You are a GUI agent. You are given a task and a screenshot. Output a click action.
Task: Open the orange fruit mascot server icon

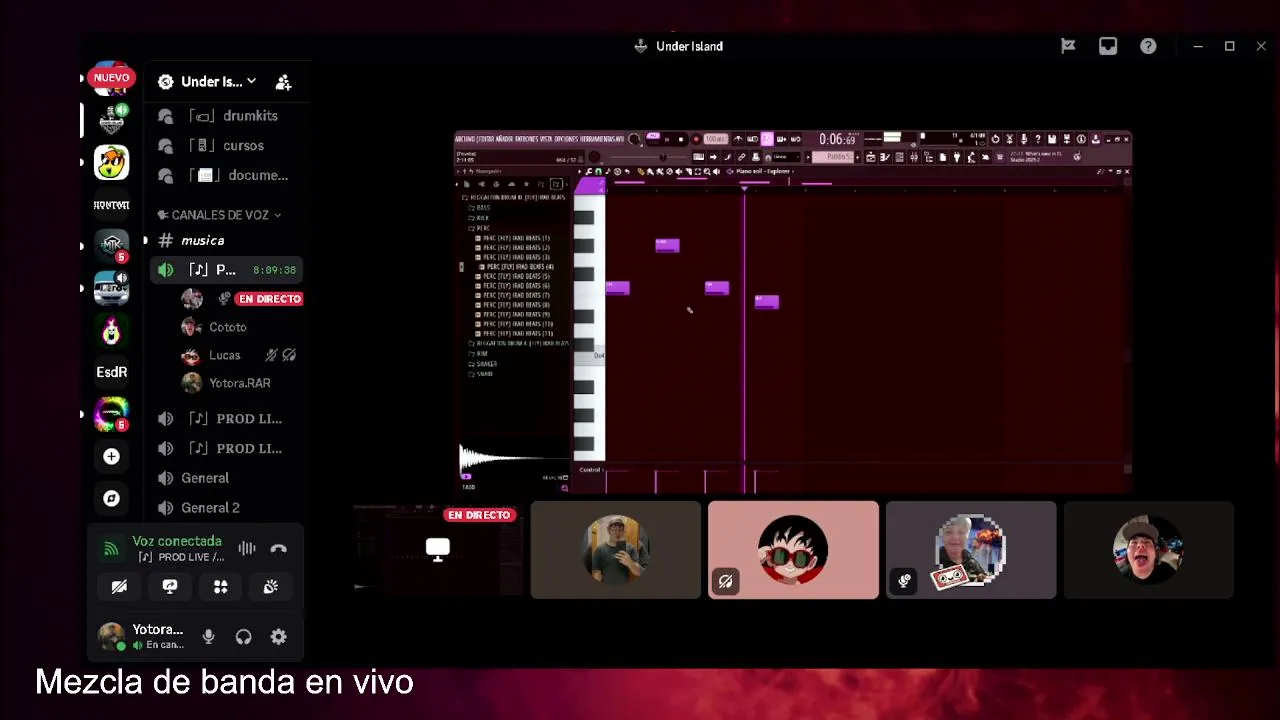pyautogui.click(x=111, y=162)
